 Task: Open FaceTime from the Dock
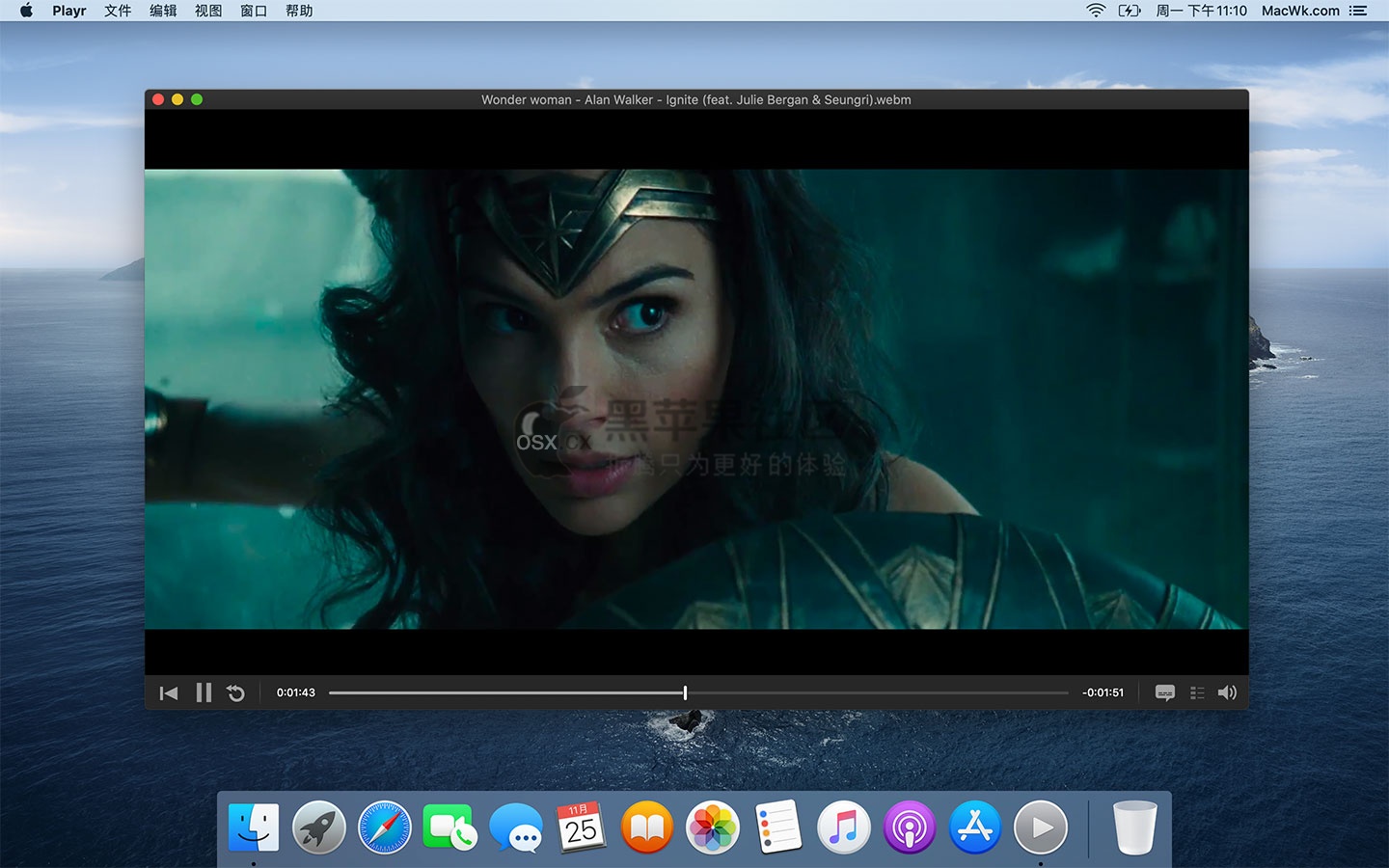pos(449,827)
